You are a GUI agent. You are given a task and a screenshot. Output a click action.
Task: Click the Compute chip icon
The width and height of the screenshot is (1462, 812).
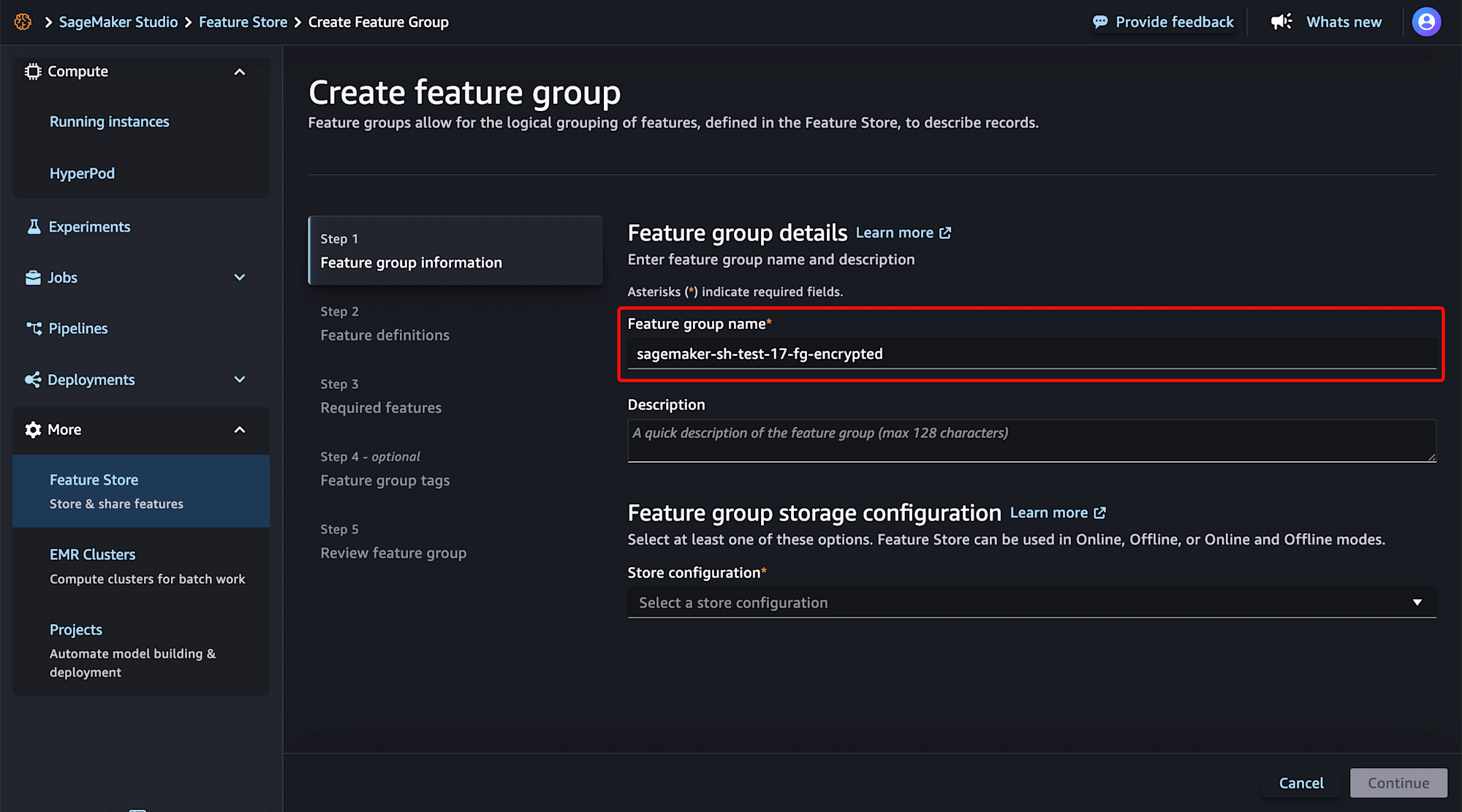(x=33, y=72)
